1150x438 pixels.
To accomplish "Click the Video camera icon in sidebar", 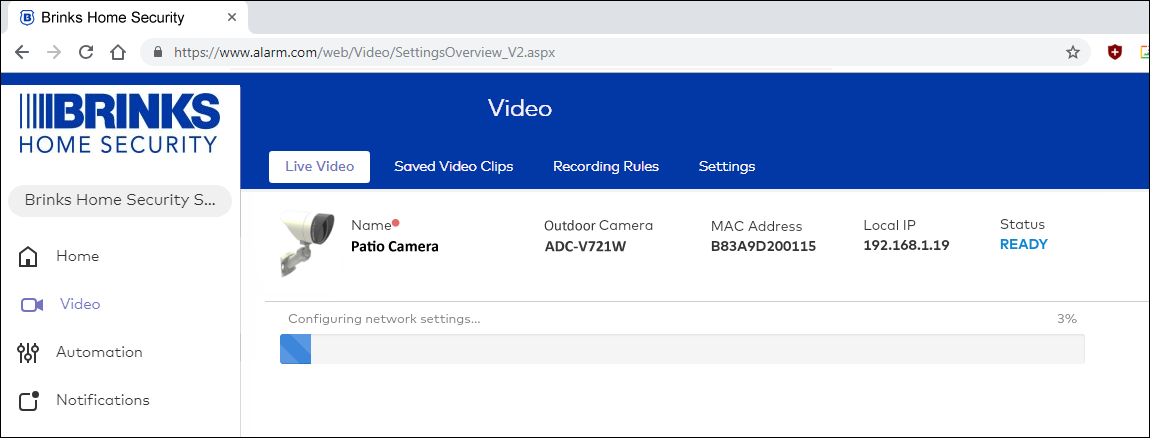I will click(32, 304).
